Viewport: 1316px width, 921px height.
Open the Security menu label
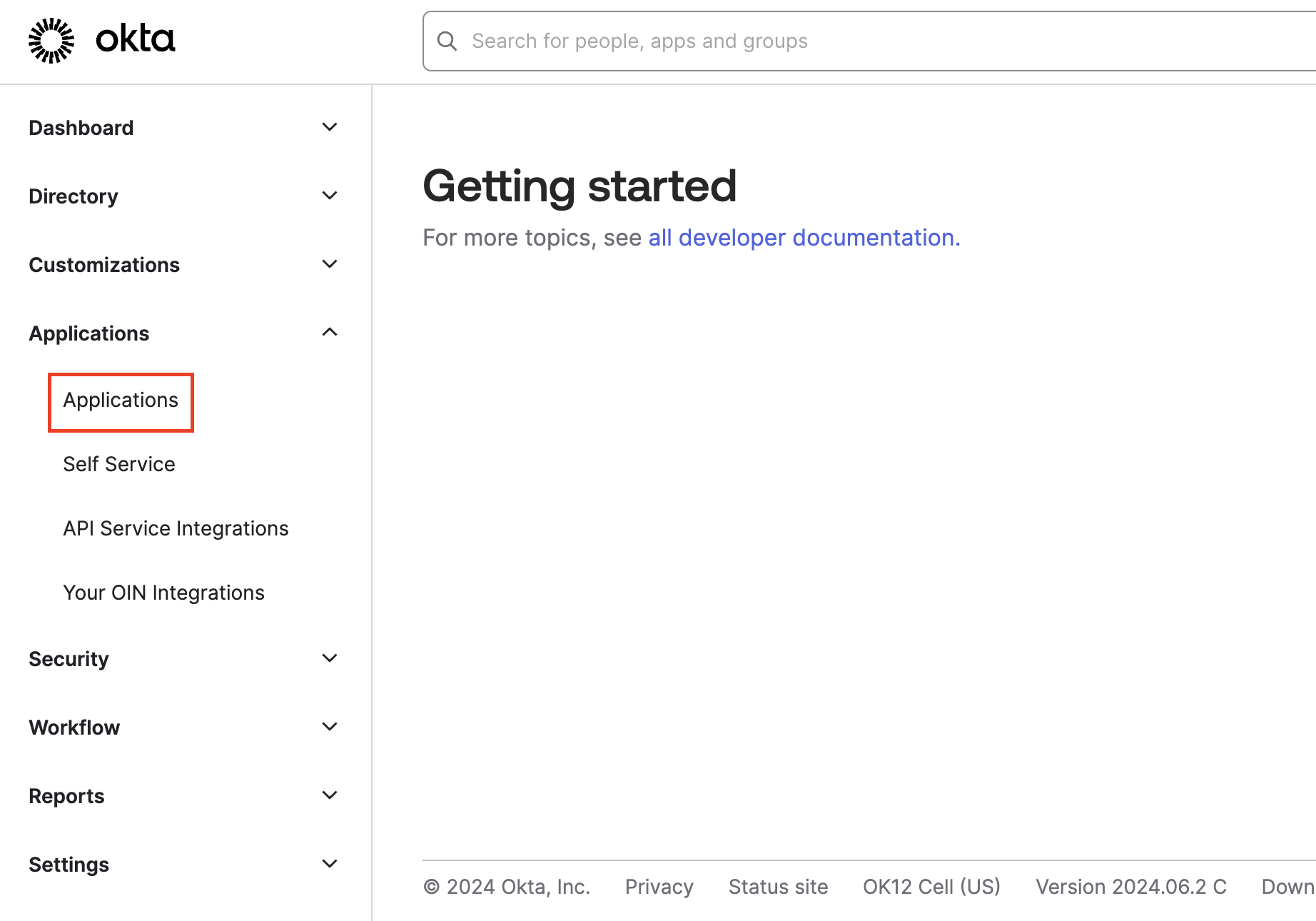(69, 659)
